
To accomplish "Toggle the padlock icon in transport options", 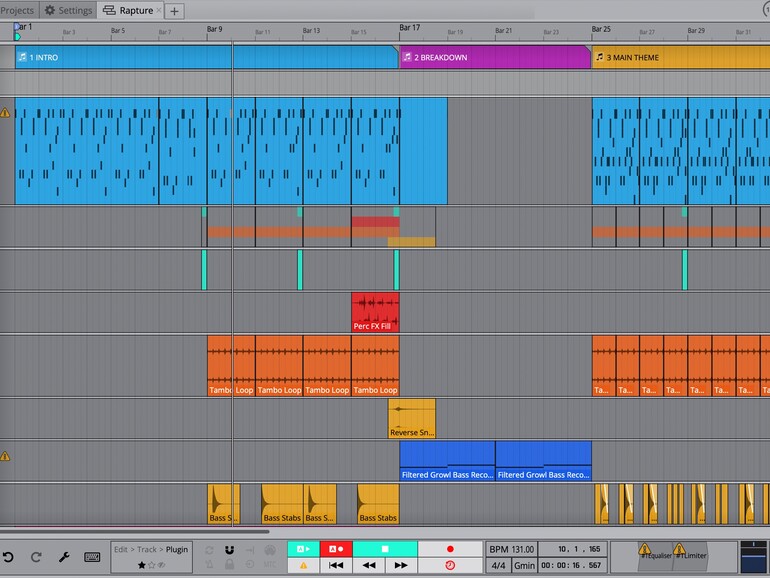I will click(229, 564).
